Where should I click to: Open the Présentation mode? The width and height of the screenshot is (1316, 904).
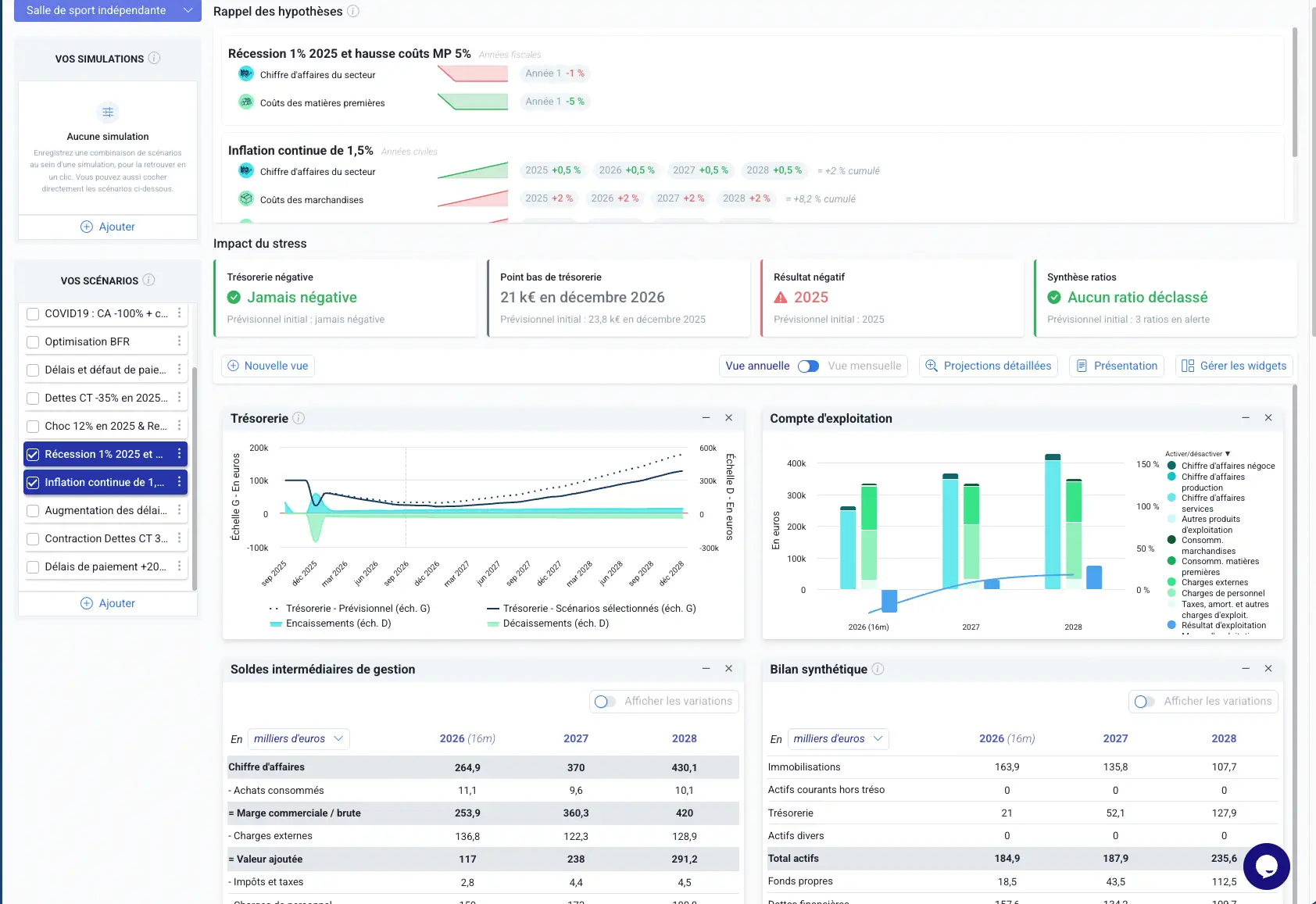(1117, 366)
